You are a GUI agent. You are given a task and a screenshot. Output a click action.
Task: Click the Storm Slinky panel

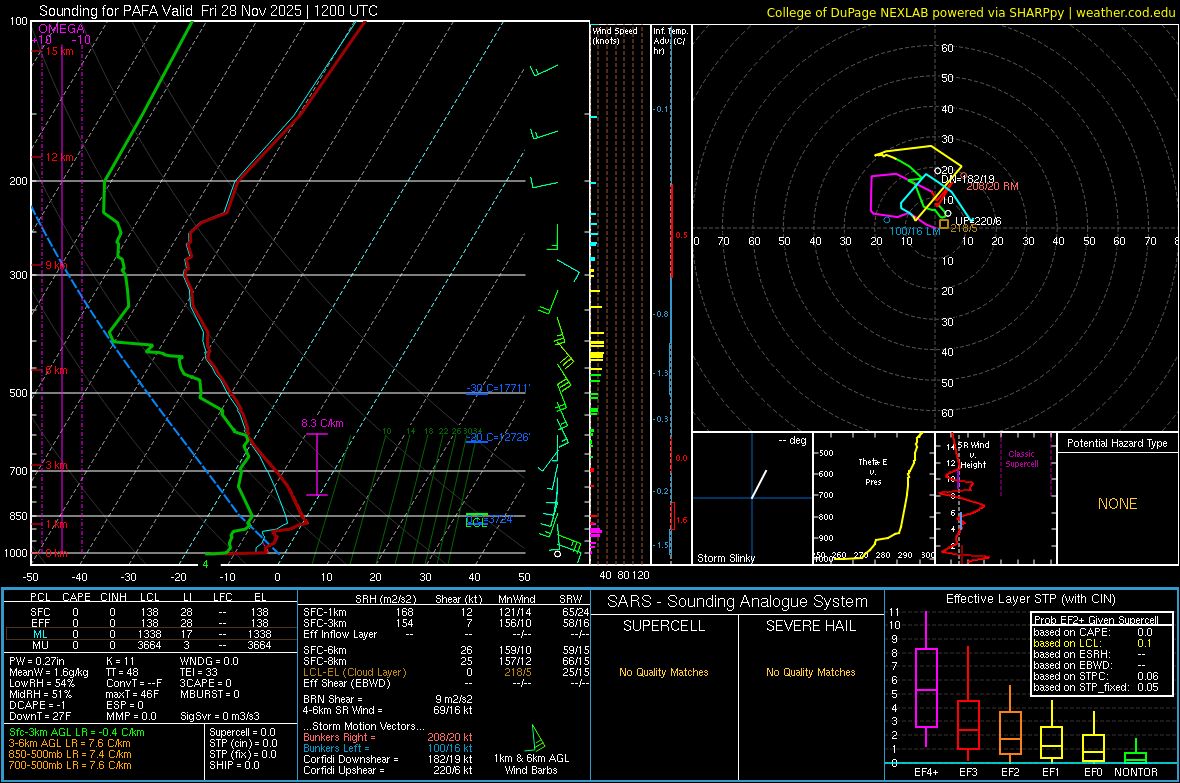752,498
